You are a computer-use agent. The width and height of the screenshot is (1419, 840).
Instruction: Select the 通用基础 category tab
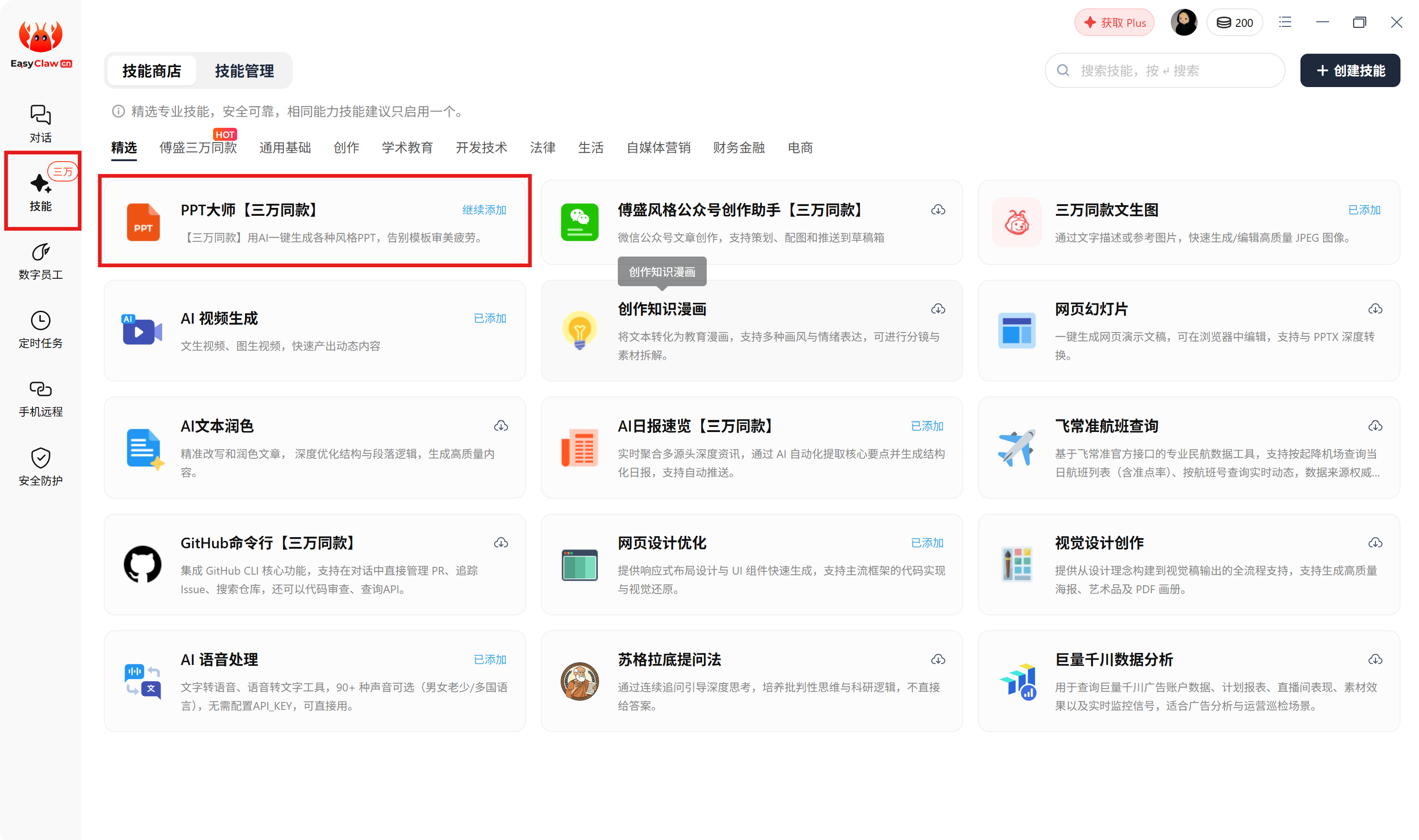[285, 148]
